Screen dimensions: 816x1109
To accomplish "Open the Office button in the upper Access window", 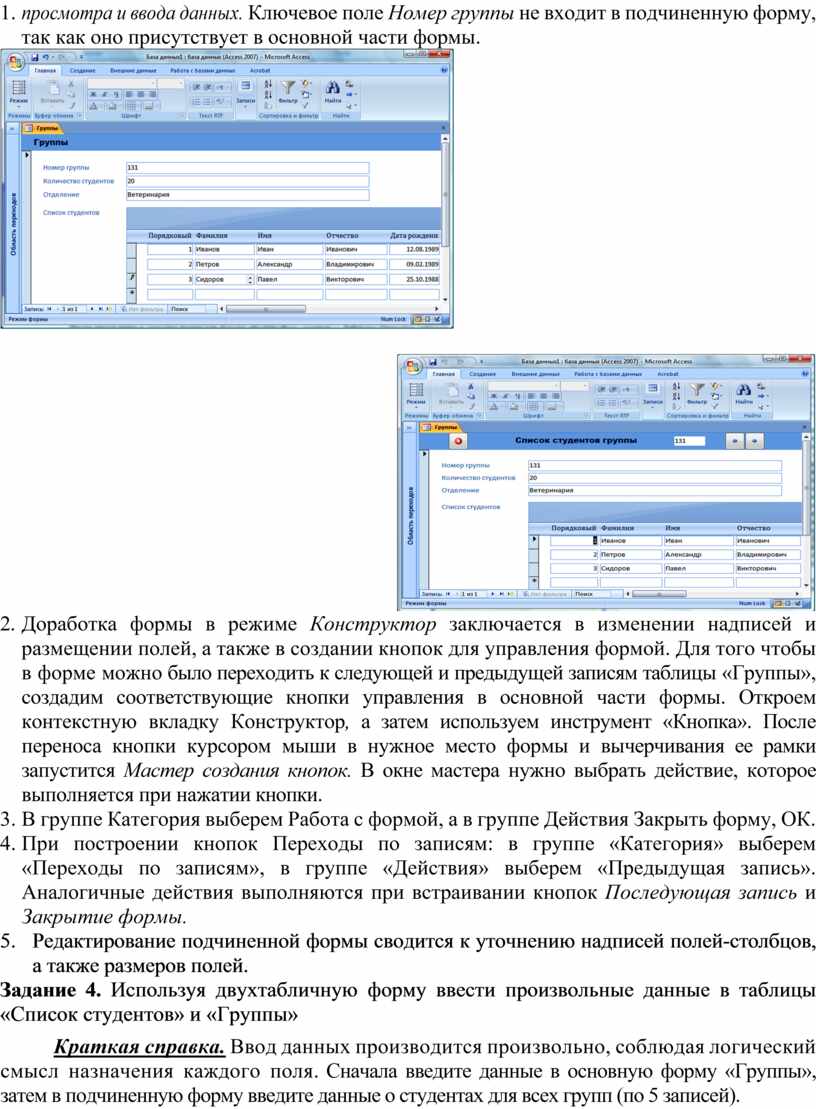I will (x=14, y=62).
